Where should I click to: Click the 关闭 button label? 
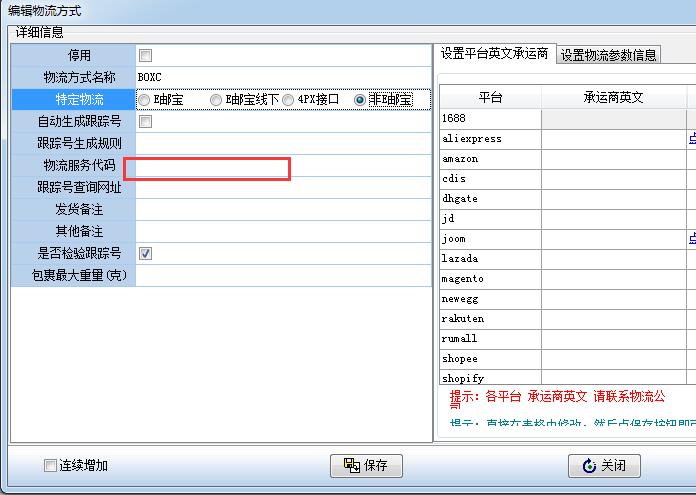[x=613, y=466]
